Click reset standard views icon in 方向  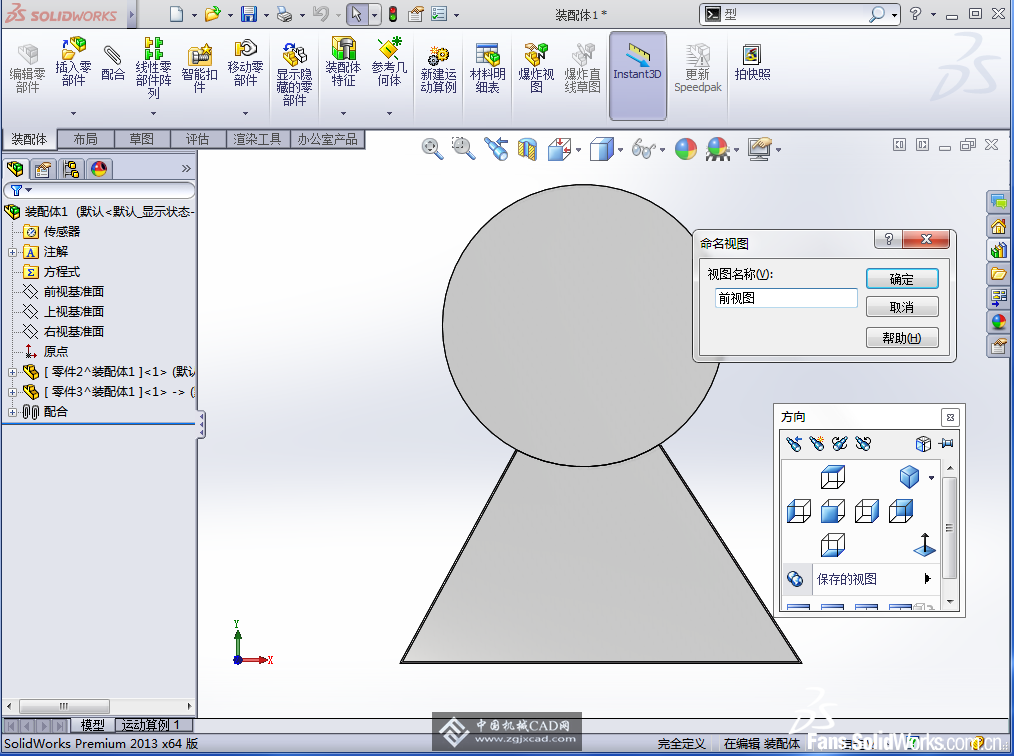(x=863, y=444)
